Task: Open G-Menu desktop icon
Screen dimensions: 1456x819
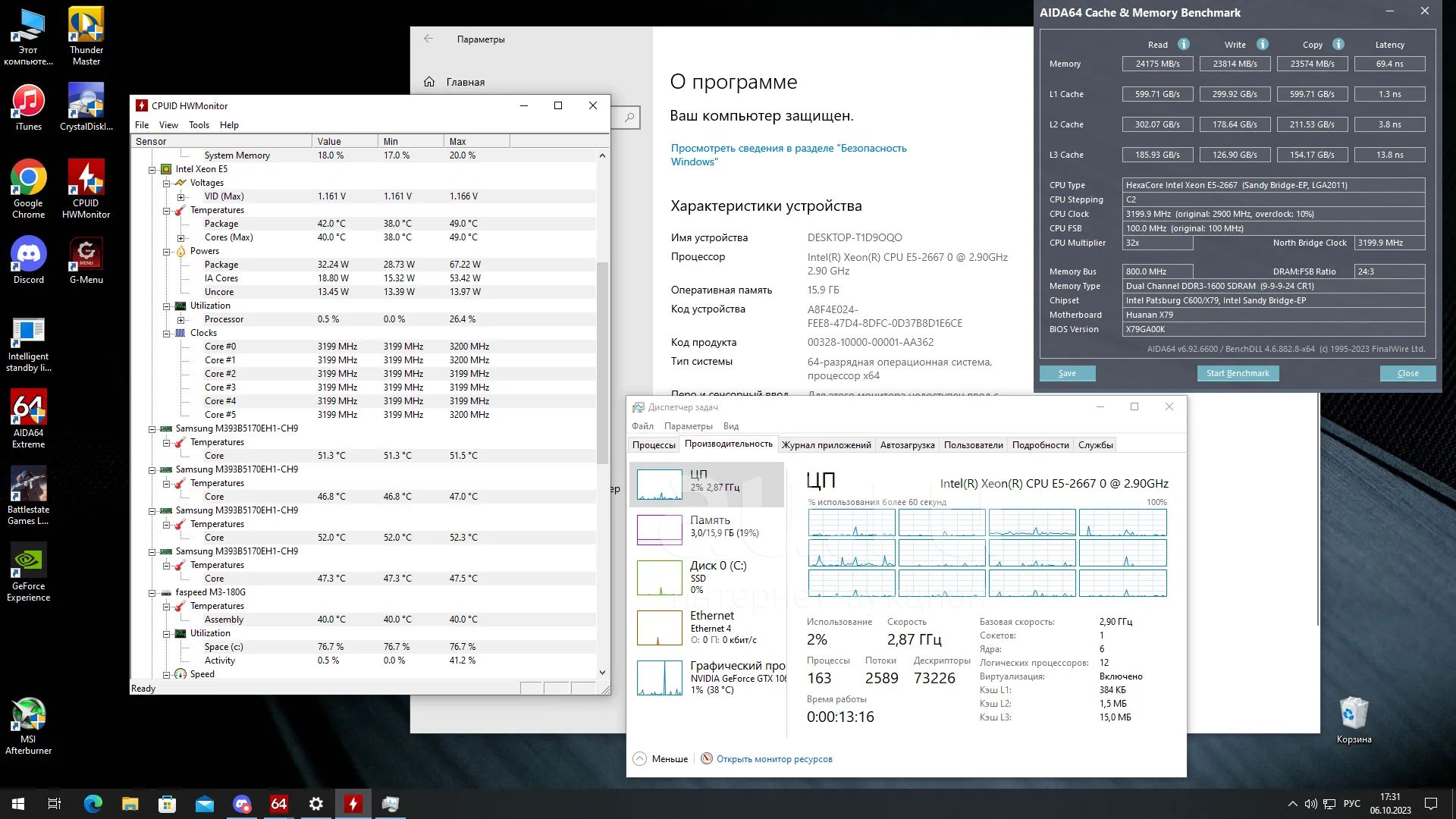Action: [86, 261]
